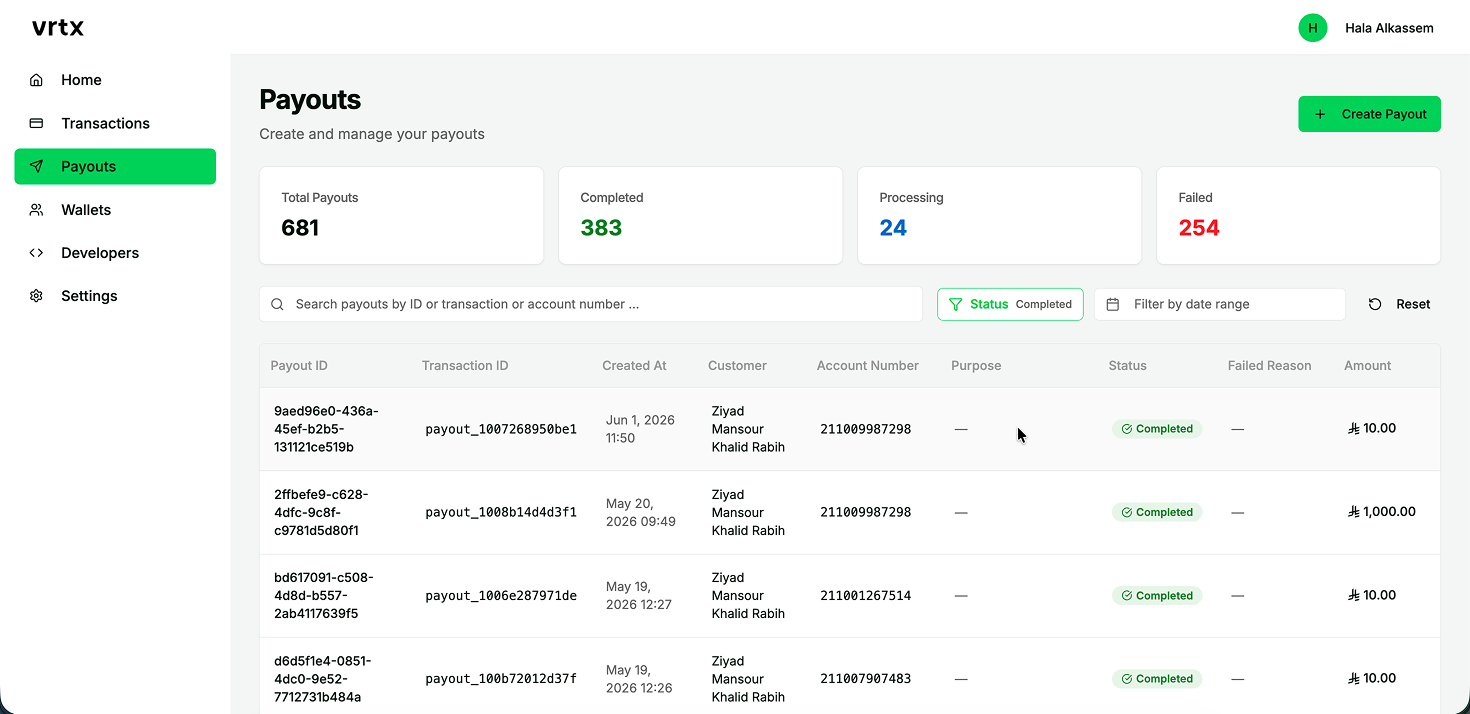Navigate to Developers section

[x=115, y=253]
